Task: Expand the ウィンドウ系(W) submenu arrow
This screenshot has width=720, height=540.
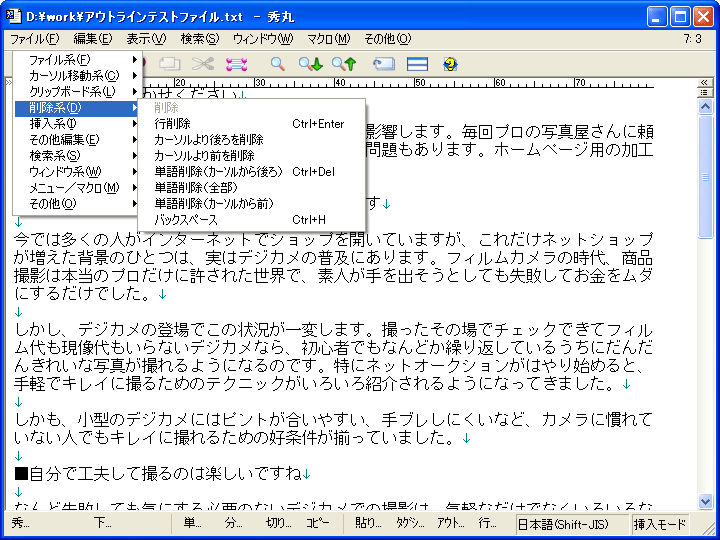Action: [x=135, y=172]
